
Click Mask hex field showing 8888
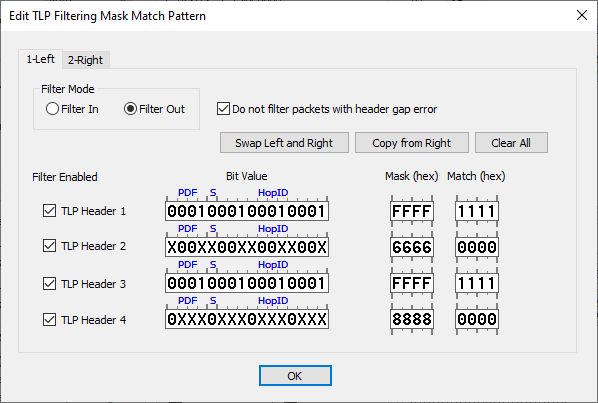[x=412, y=319]
